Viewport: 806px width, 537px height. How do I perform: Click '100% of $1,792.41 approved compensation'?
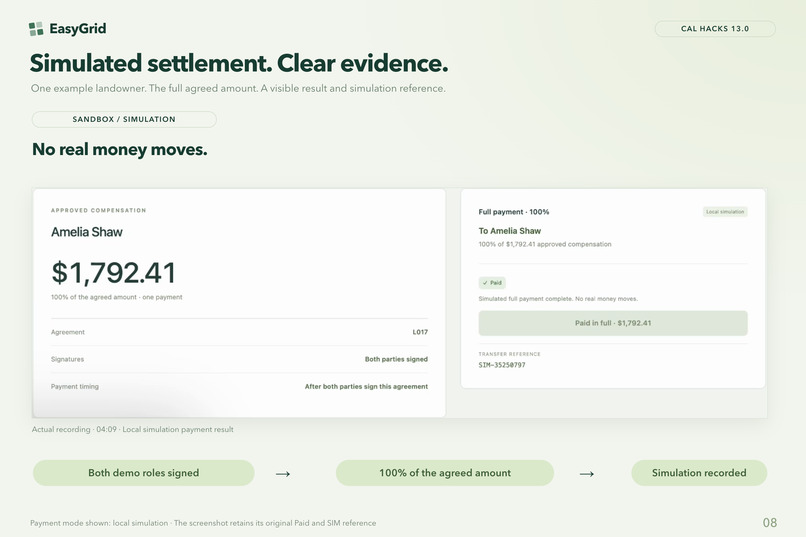tap(545, 244)
